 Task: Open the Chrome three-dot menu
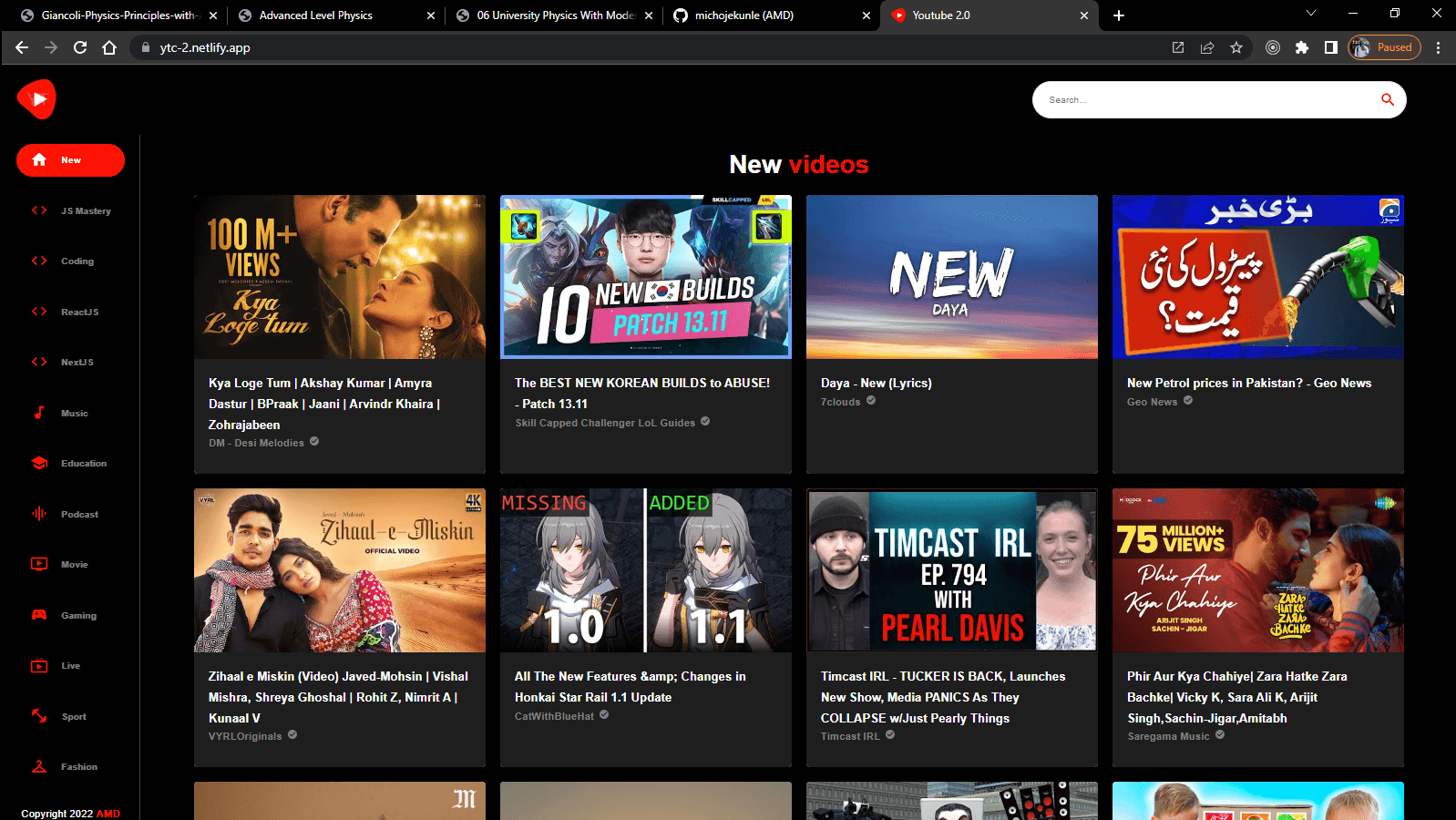tap(1438, 47)
